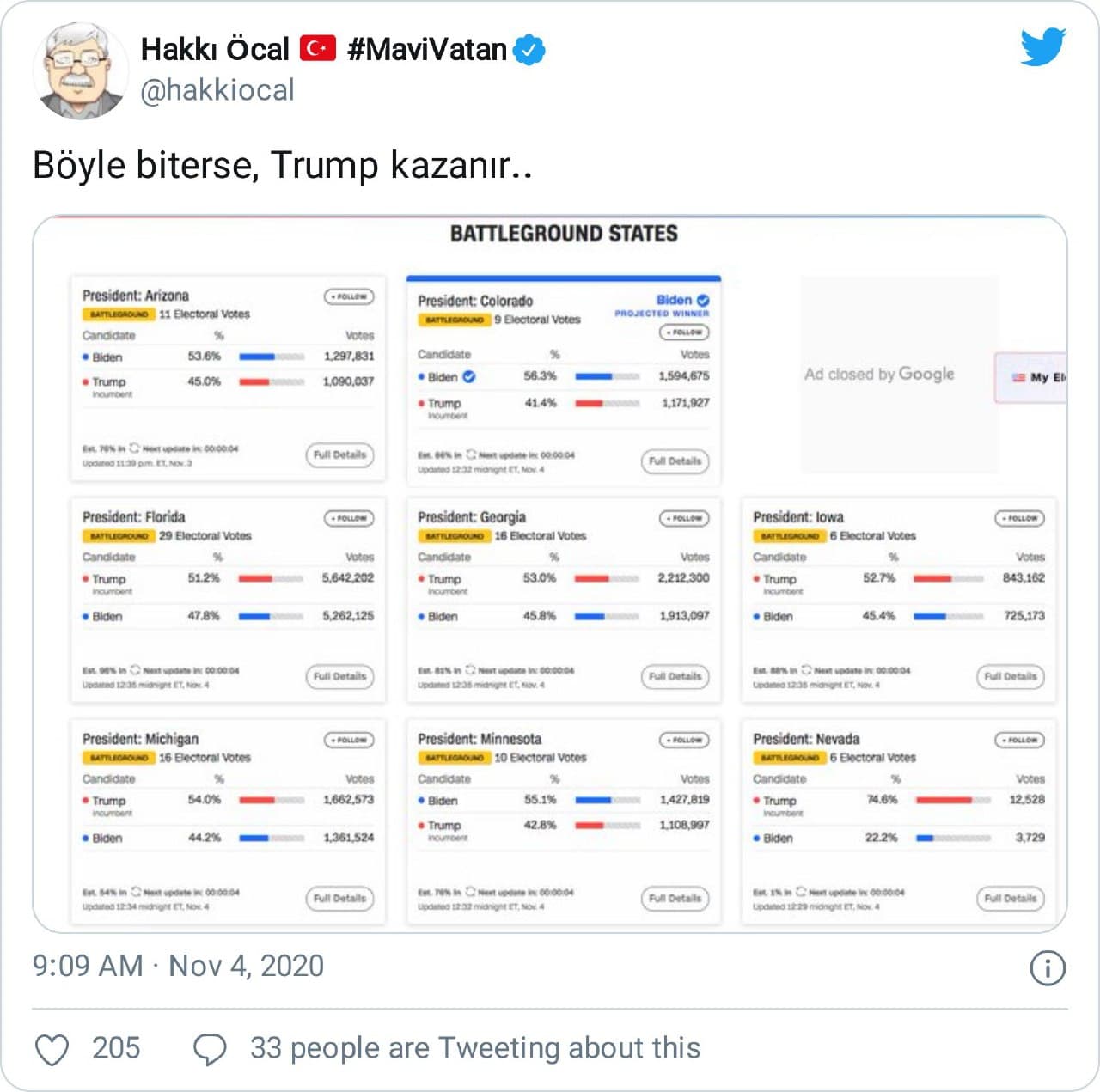1100x1092 pixels.
Task: Click the blue verified badge
Action: pyautogui.click(x=529, y=50)
